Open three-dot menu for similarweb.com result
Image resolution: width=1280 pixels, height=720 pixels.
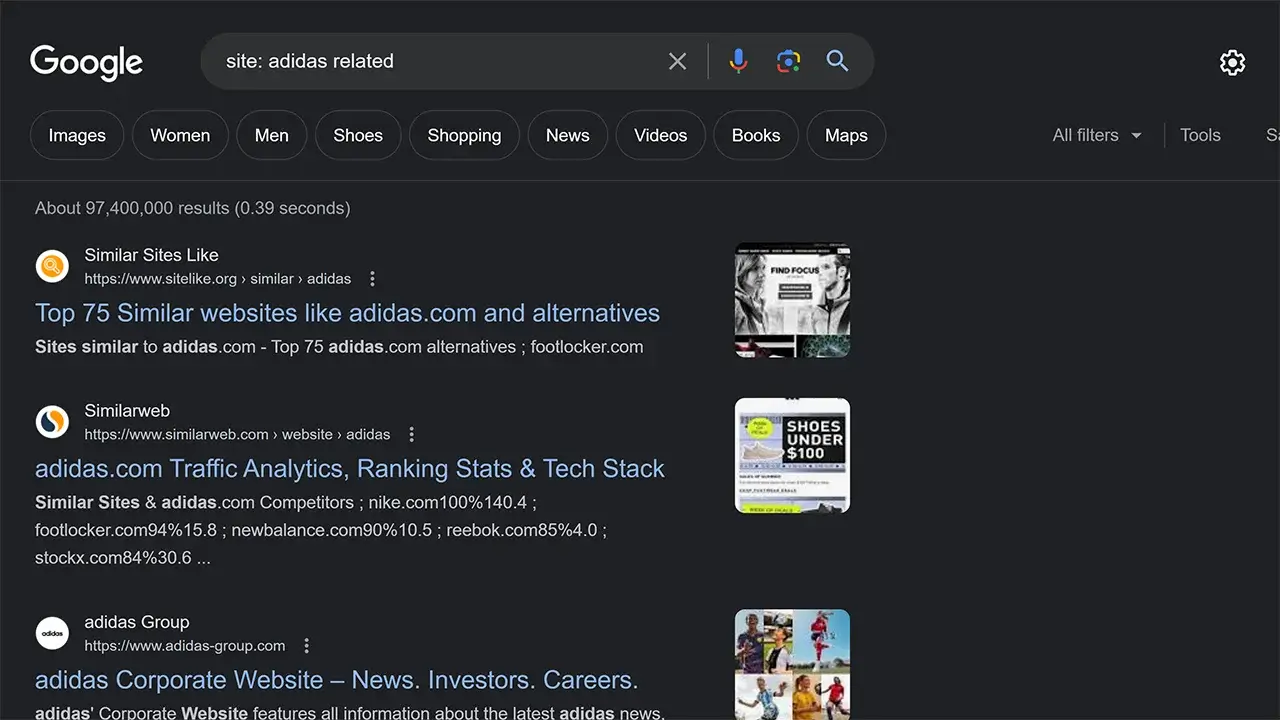pyautogui.click(x=411, y=435)
